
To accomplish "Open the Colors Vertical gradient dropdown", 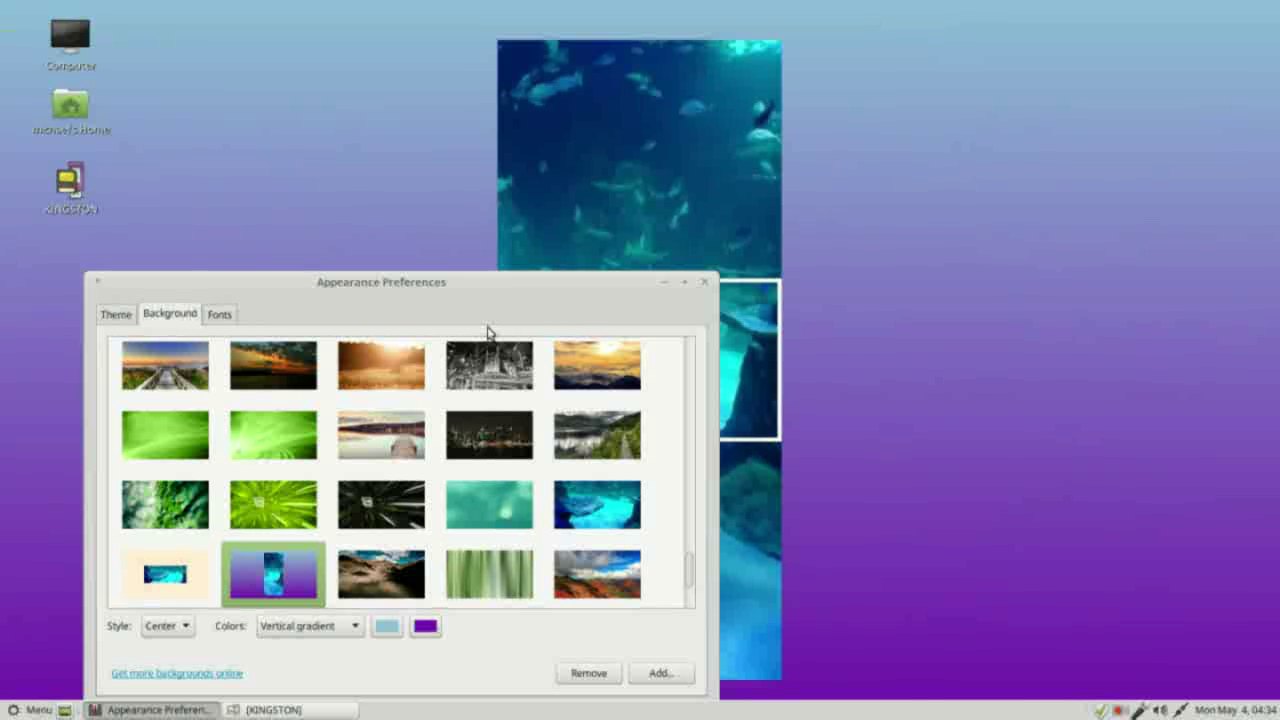I will click(310, 626).
